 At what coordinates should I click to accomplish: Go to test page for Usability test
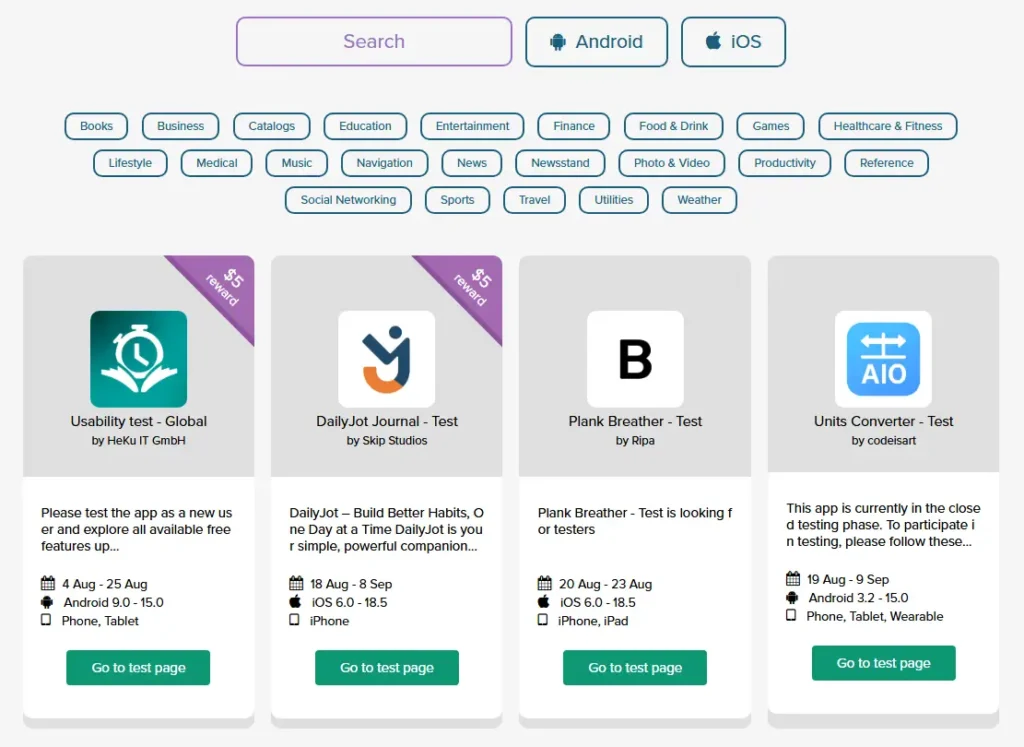pos(138,667)
